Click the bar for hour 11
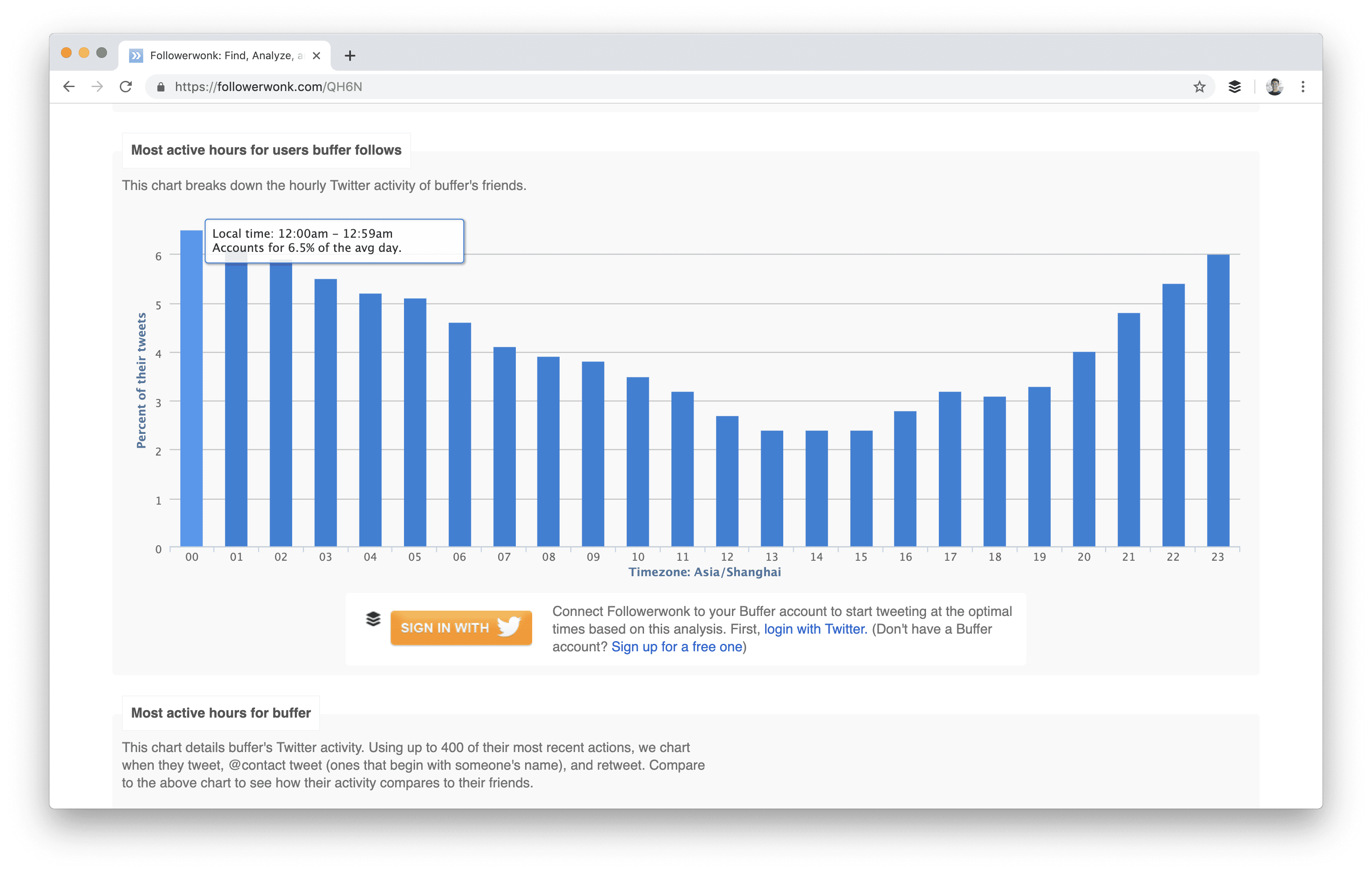This screenshot has width=1372, height=874. [x=682, y=469]
